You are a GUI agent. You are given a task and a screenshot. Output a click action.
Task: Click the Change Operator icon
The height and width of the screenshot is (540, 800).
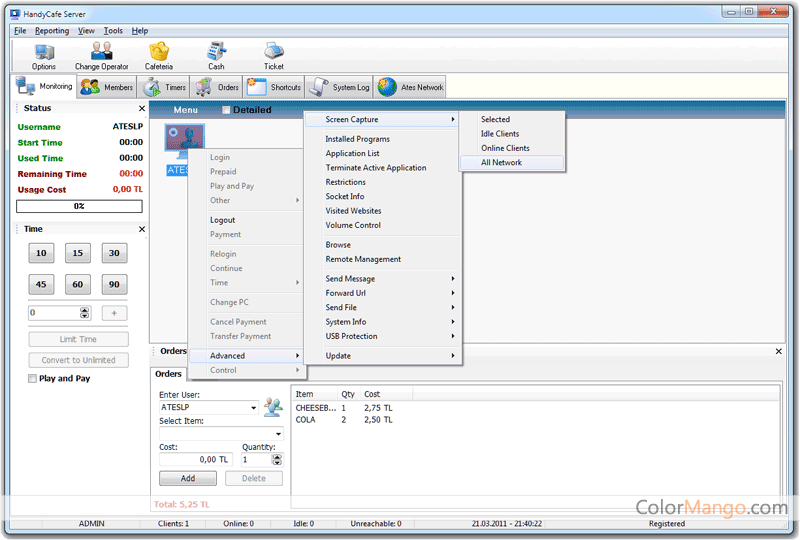pyautogui.click(x=101, y=51)
